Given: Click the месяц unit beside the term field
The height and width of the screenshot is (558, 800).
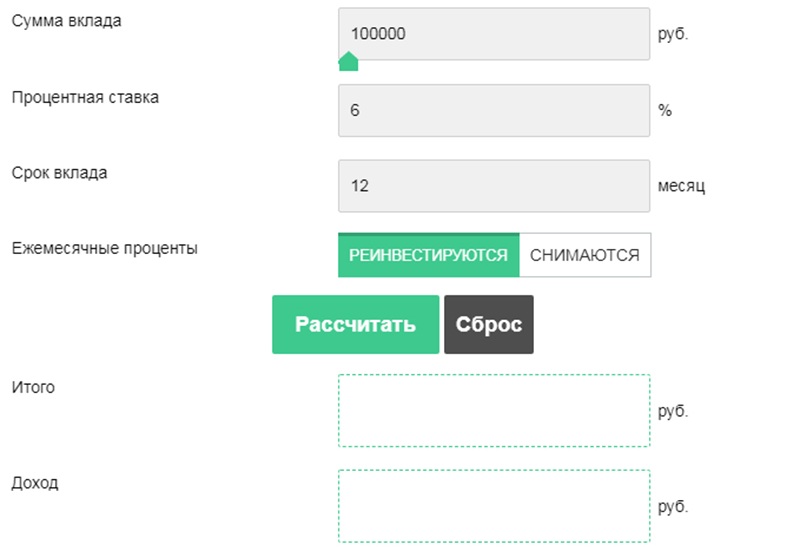Looking at the screenshot, I should [x=682, y=186].
